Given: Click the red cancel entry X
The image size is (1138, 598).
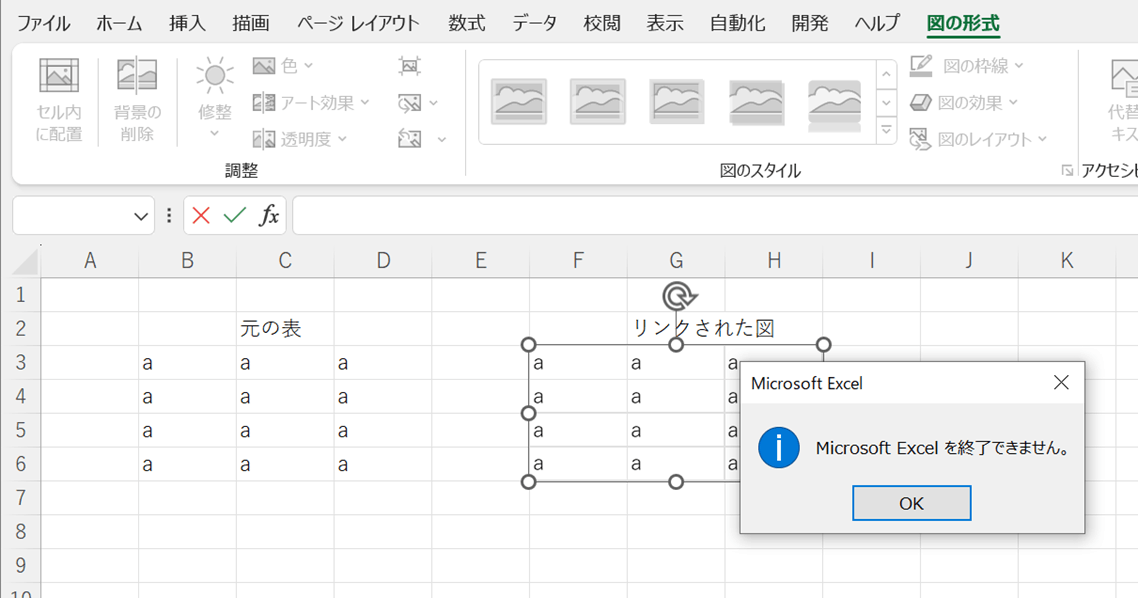Looking at the screenshot, I should 201,216.
